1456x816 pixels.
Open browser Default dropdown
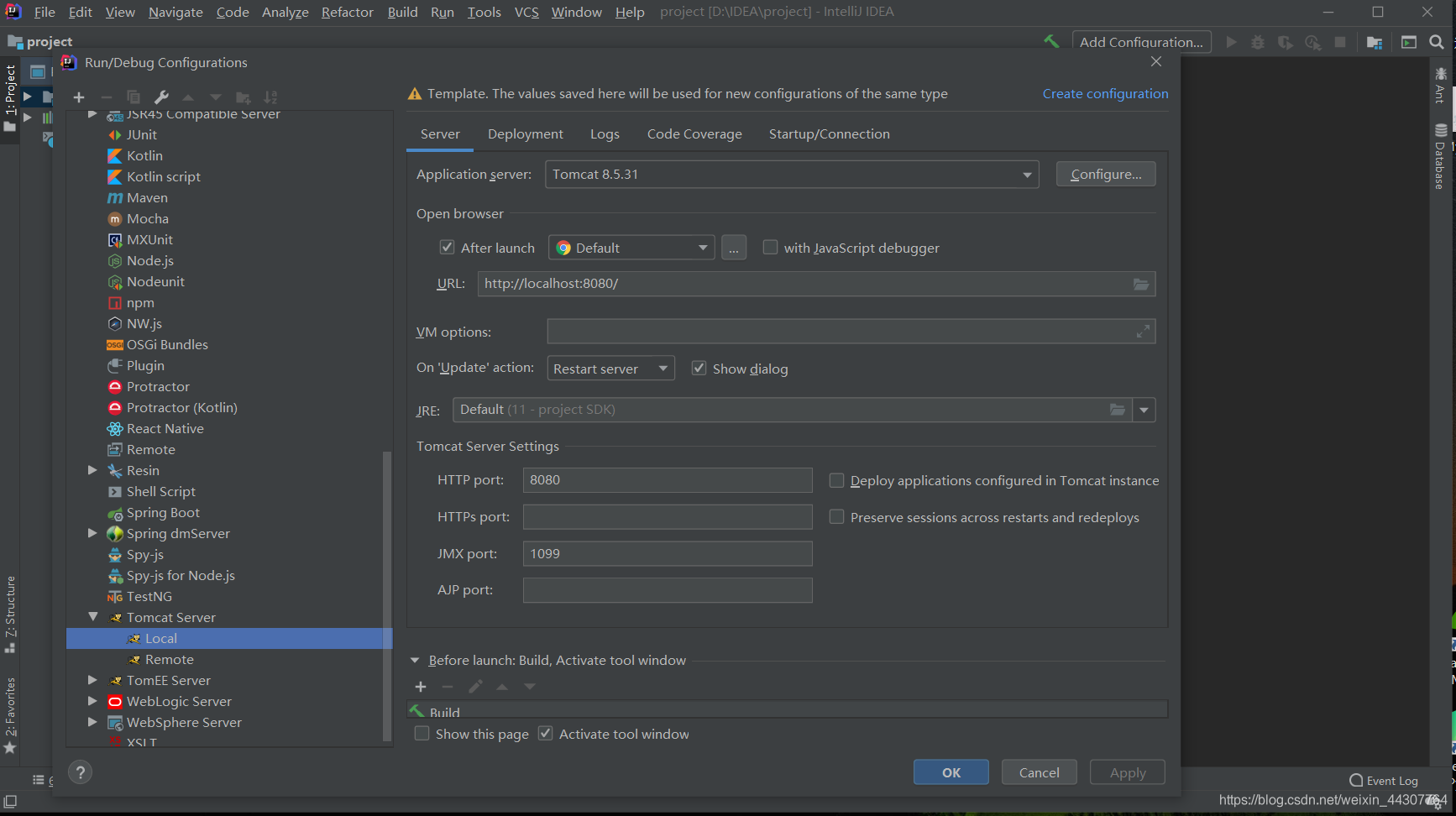(x=631, y=248)
